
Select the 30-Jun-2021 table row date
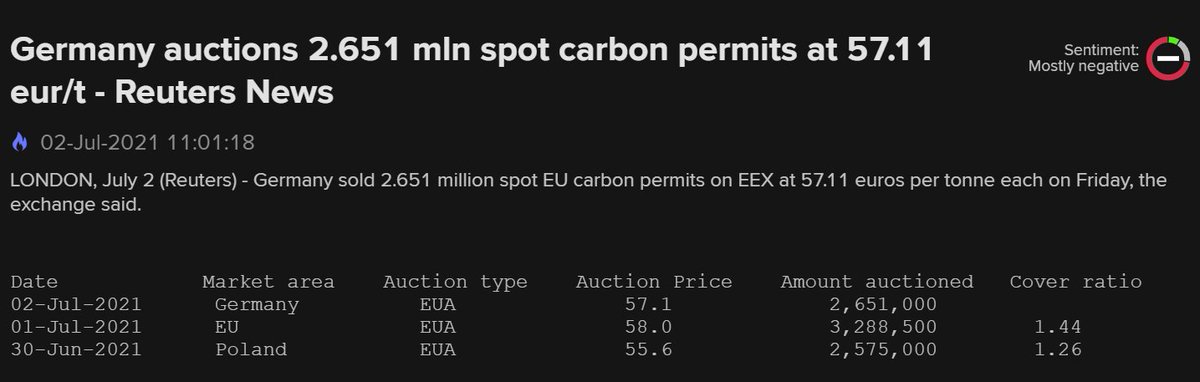point(76,349)
